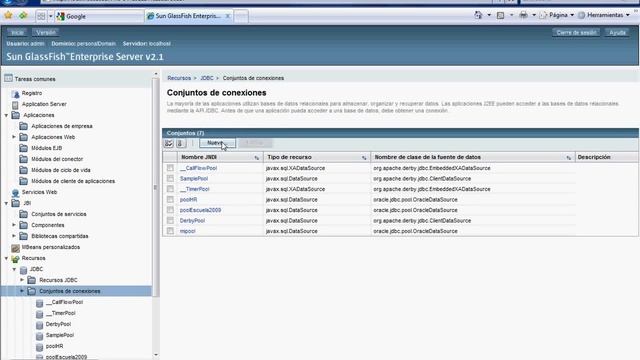This screenshot has height=360, width=640.
Task: Open the JDBC breadcrumb link
Action: [207, 78]
